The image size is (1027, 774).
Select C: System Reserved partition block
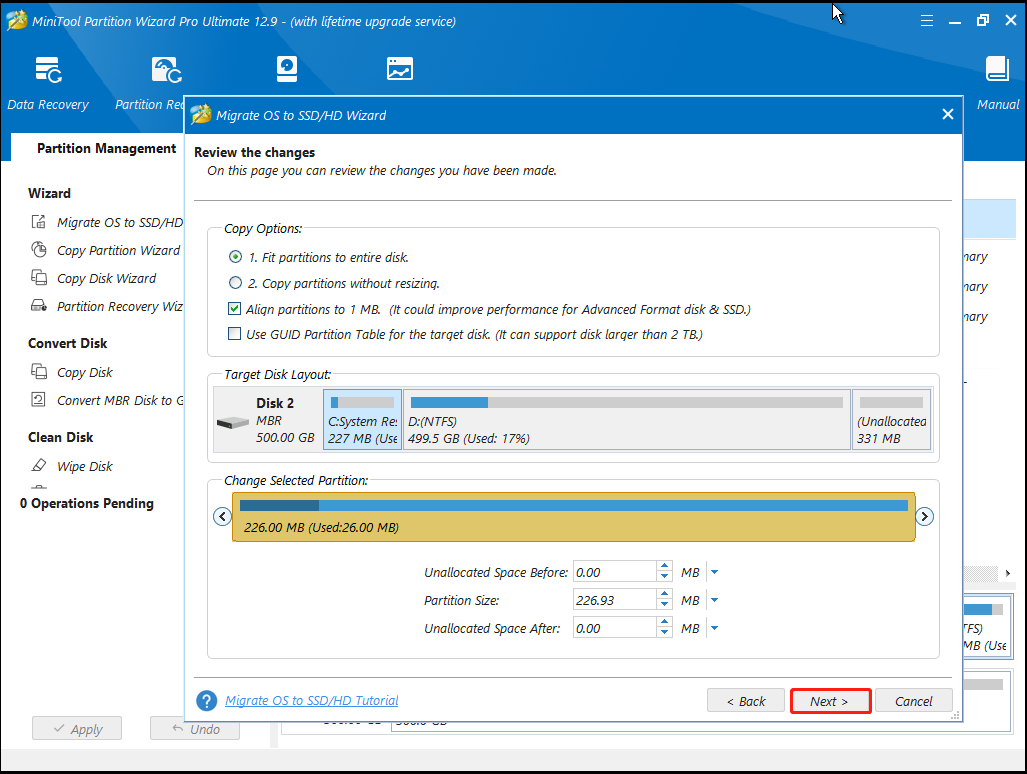(x=362, y=420)
